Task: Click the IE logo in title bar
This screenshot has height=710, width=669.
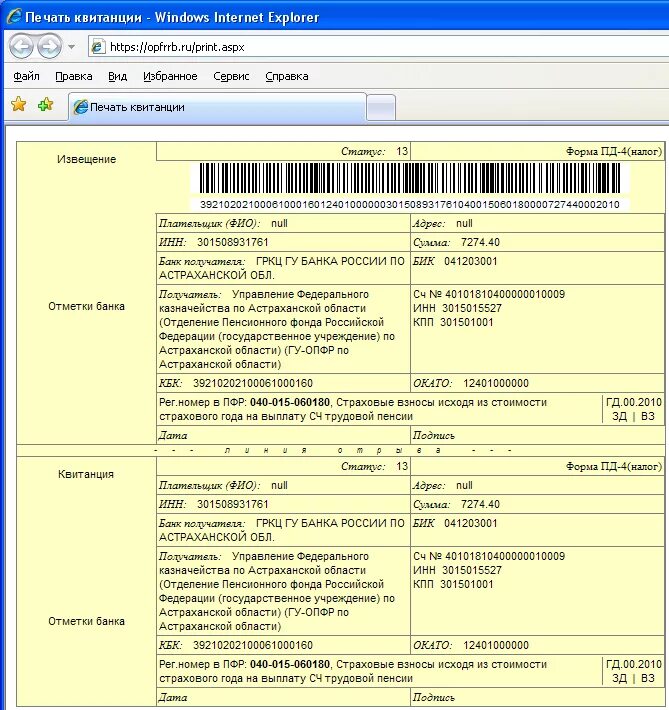Action: [x=14, y=16]
